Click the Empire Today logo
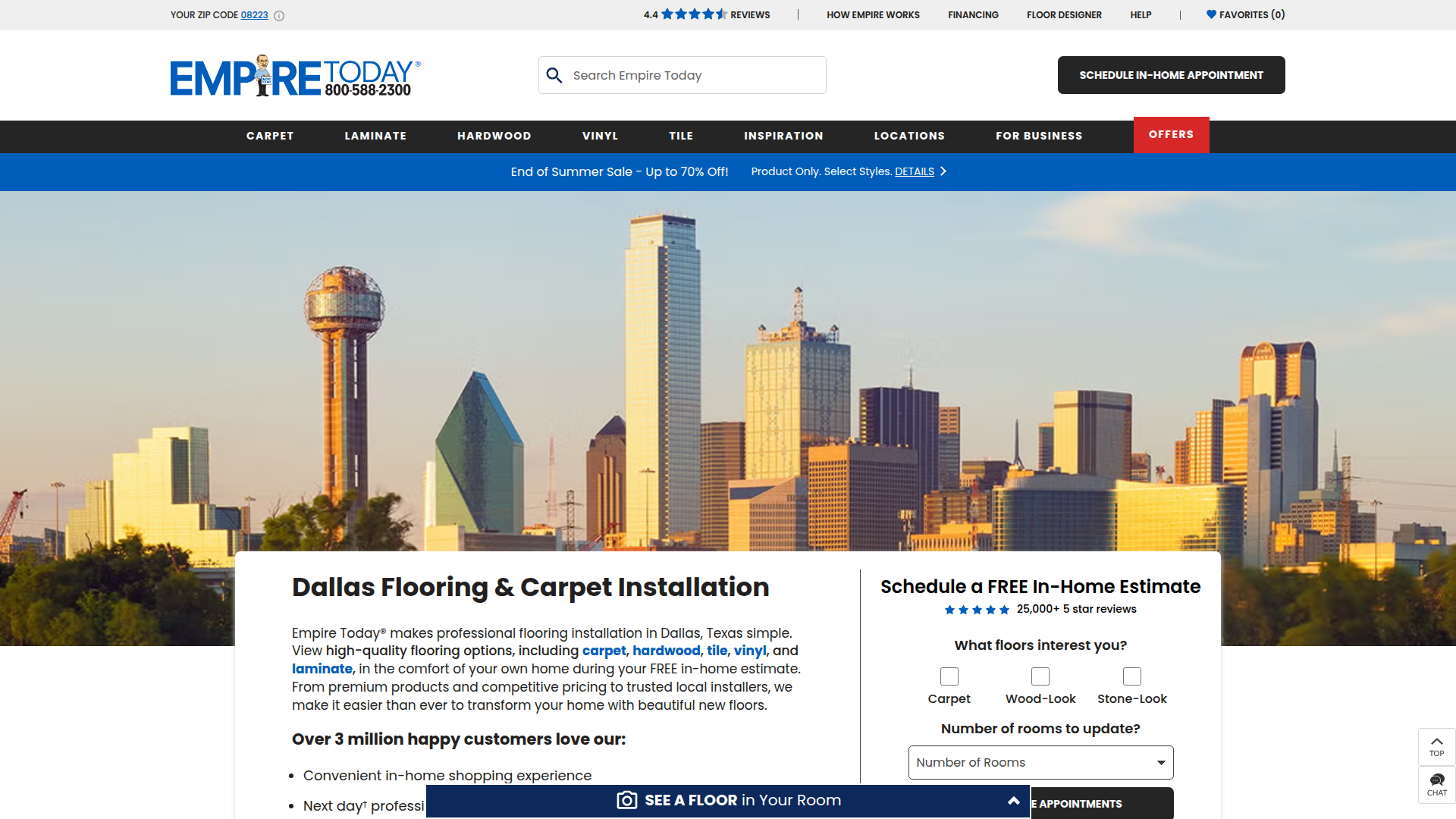The height and width of the screenshot is (819, 1456). (x=295, y=75)
